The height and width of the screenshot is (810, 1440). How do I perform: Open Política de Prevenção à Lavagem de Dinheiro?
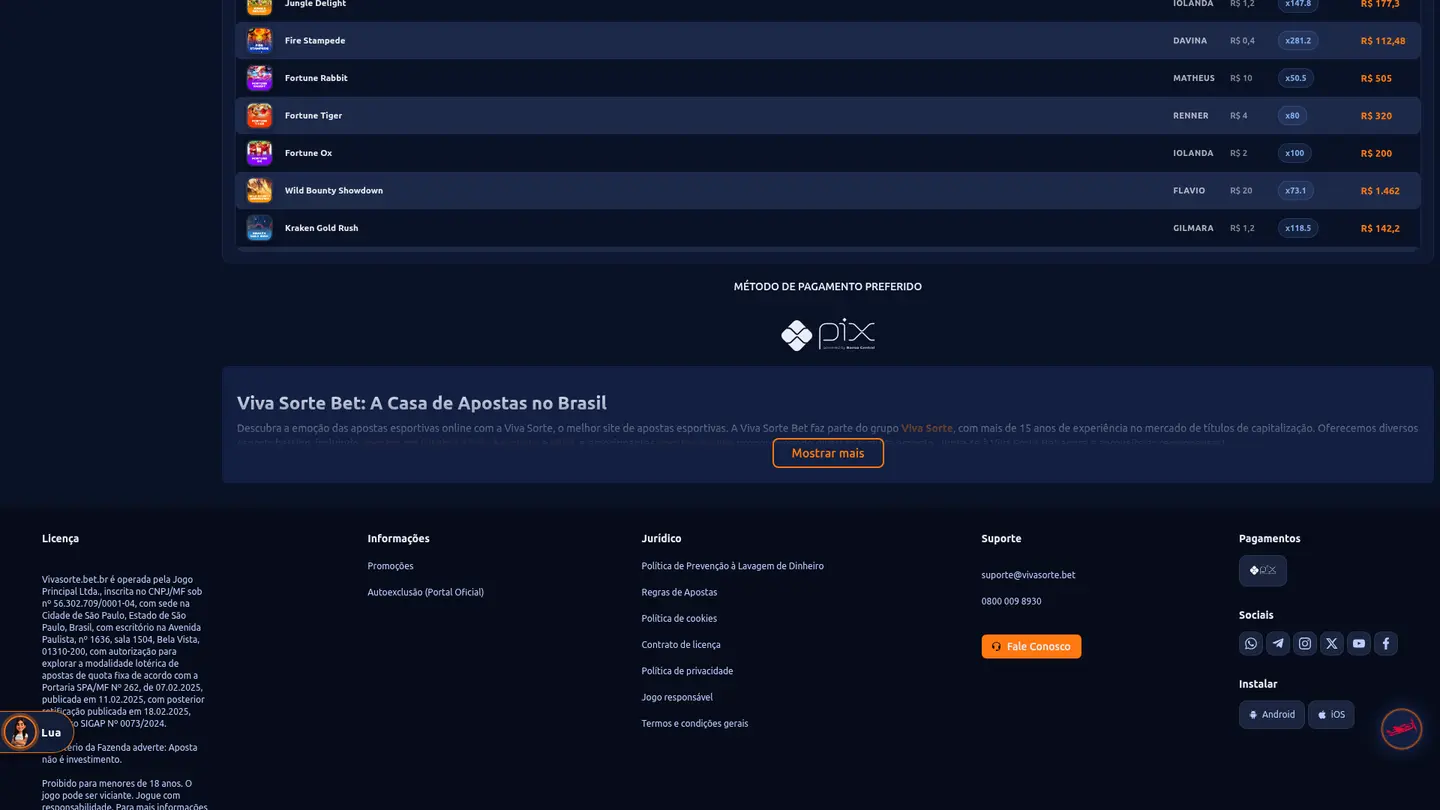(x=733, y=566)
